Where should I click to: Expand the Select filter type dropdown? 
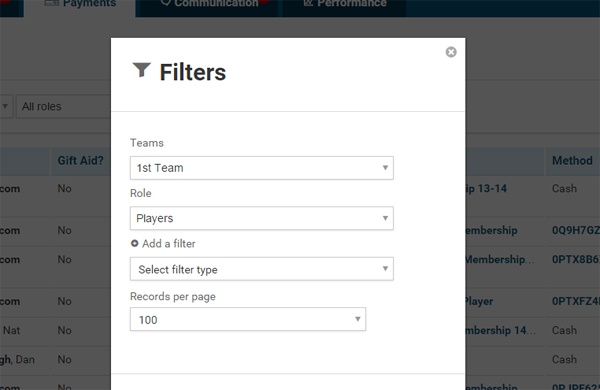coord(262,269)
